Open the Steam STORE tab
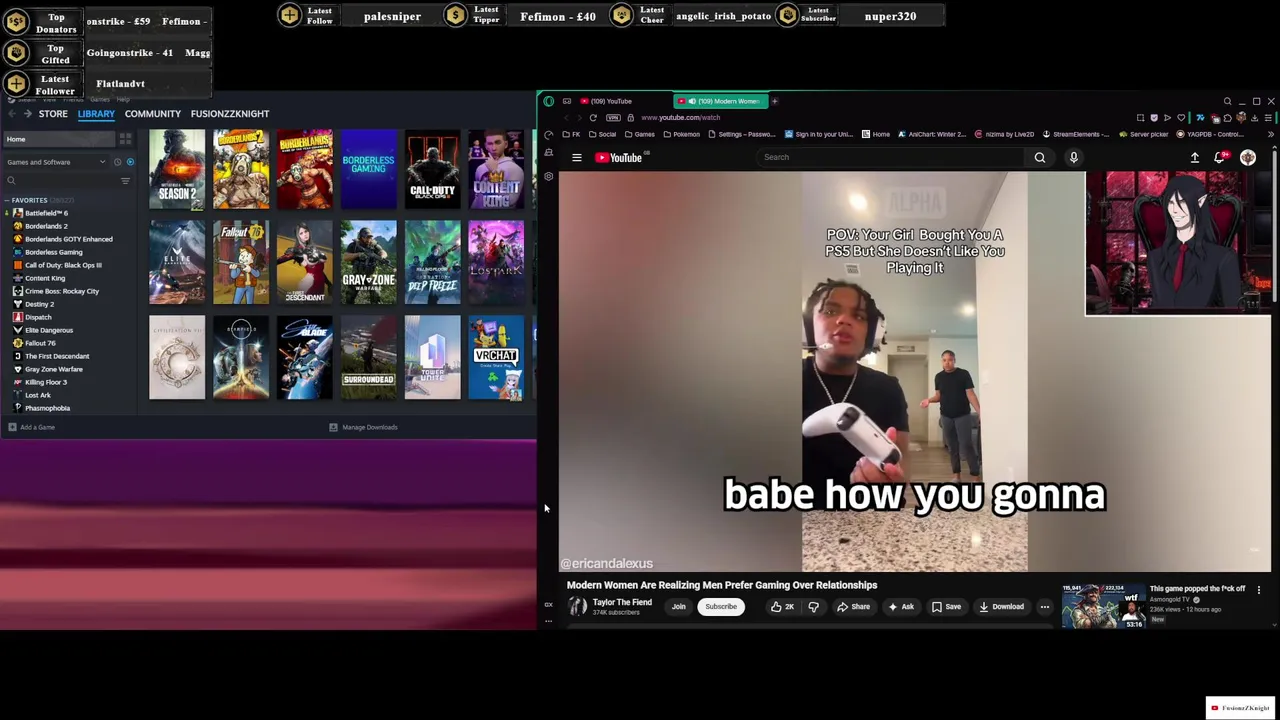This screenshot has width=1280, height=720. click(53, 114)
